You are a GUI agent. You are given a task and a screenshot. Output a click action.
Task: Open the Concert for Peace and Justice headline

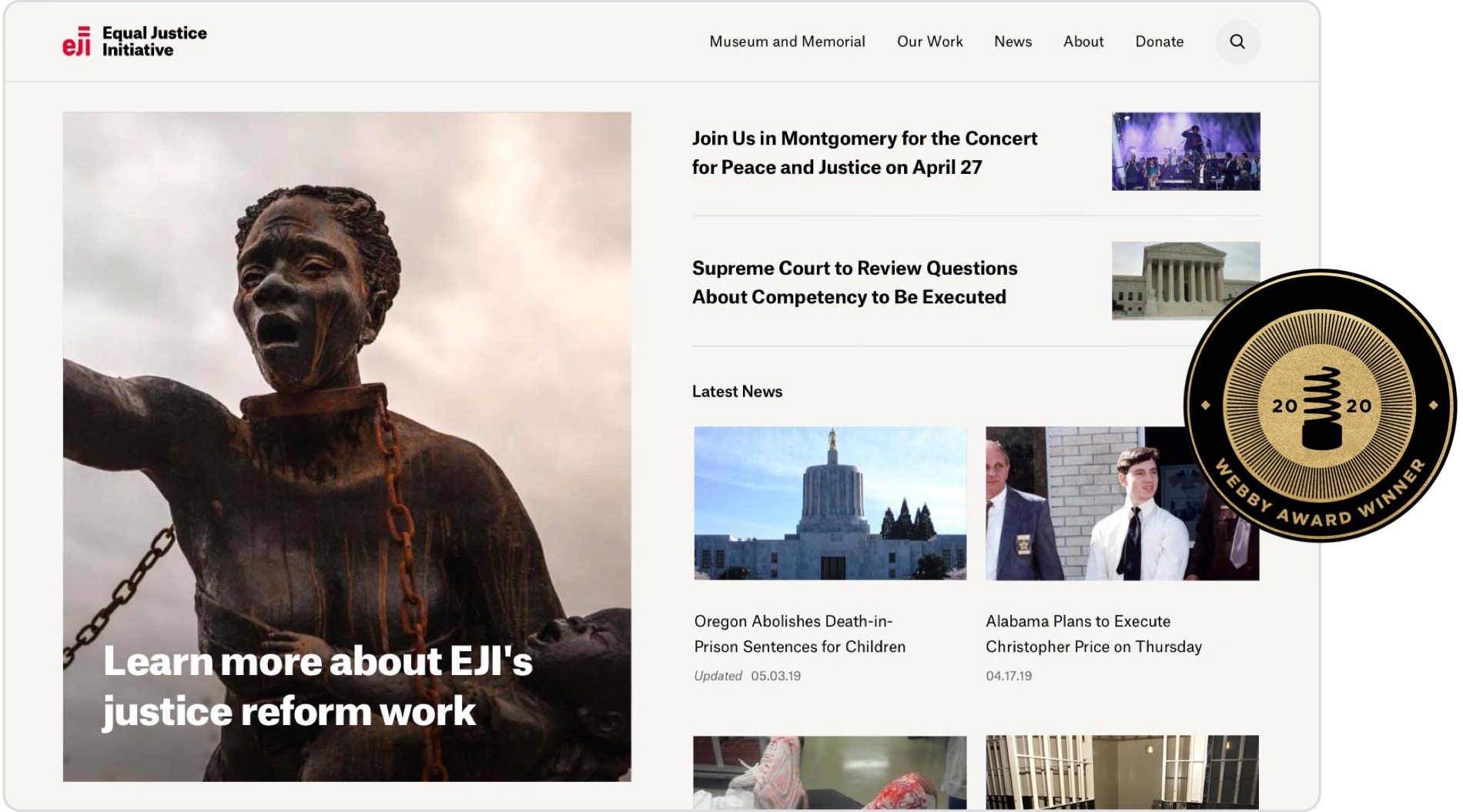(x=864, y=152)
